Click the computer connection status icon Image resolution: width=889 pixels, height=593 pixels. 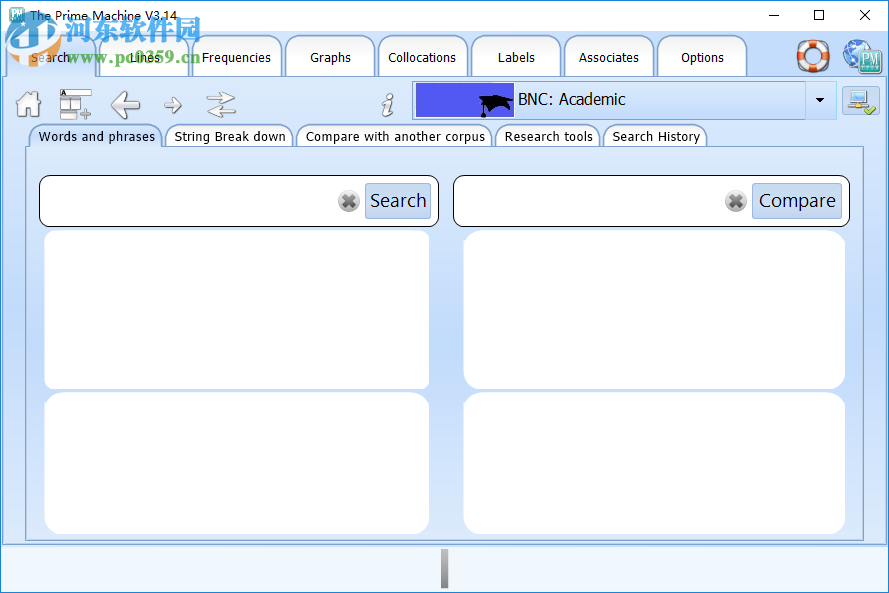tap(861, 101)
